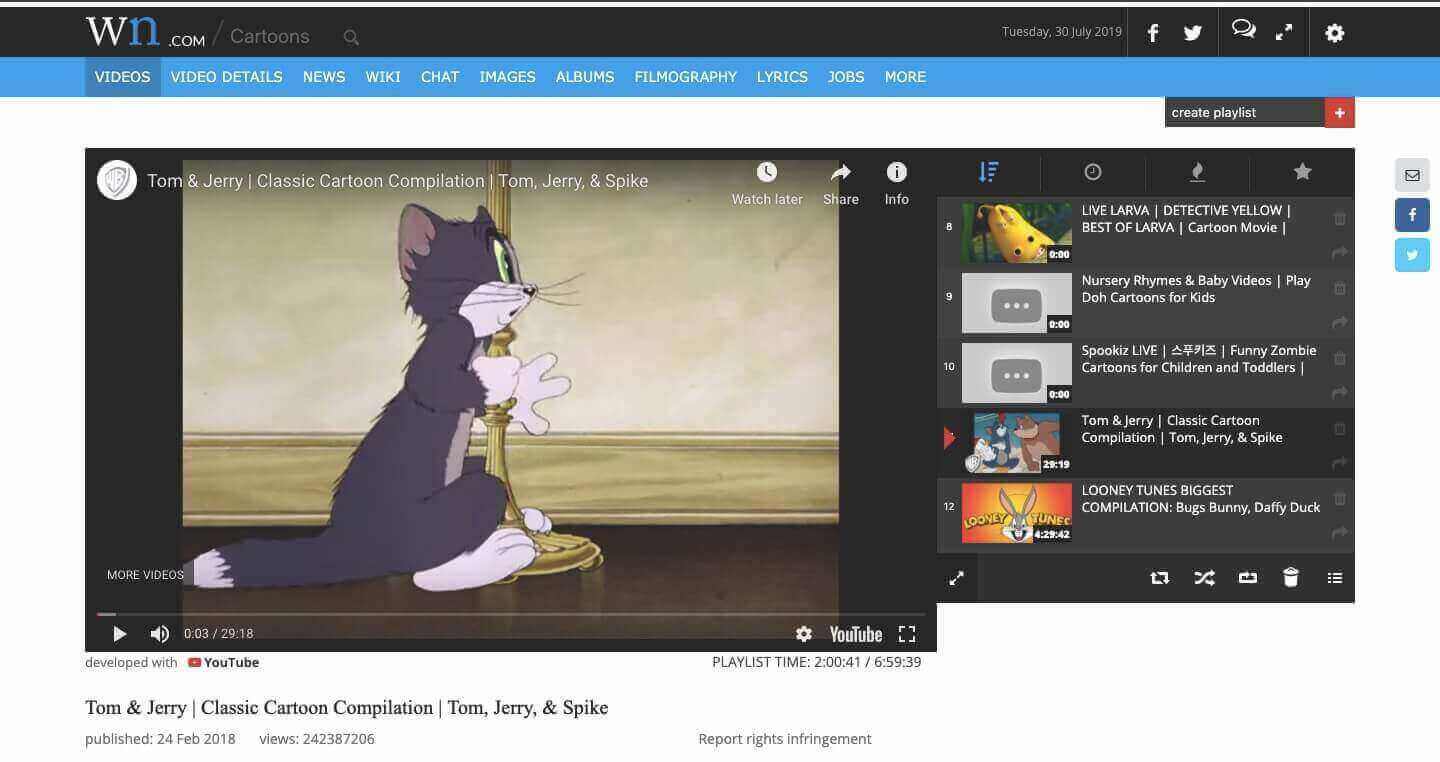Click the search magnifier icon
The image size is (1440, 762).
pos(351,38)
